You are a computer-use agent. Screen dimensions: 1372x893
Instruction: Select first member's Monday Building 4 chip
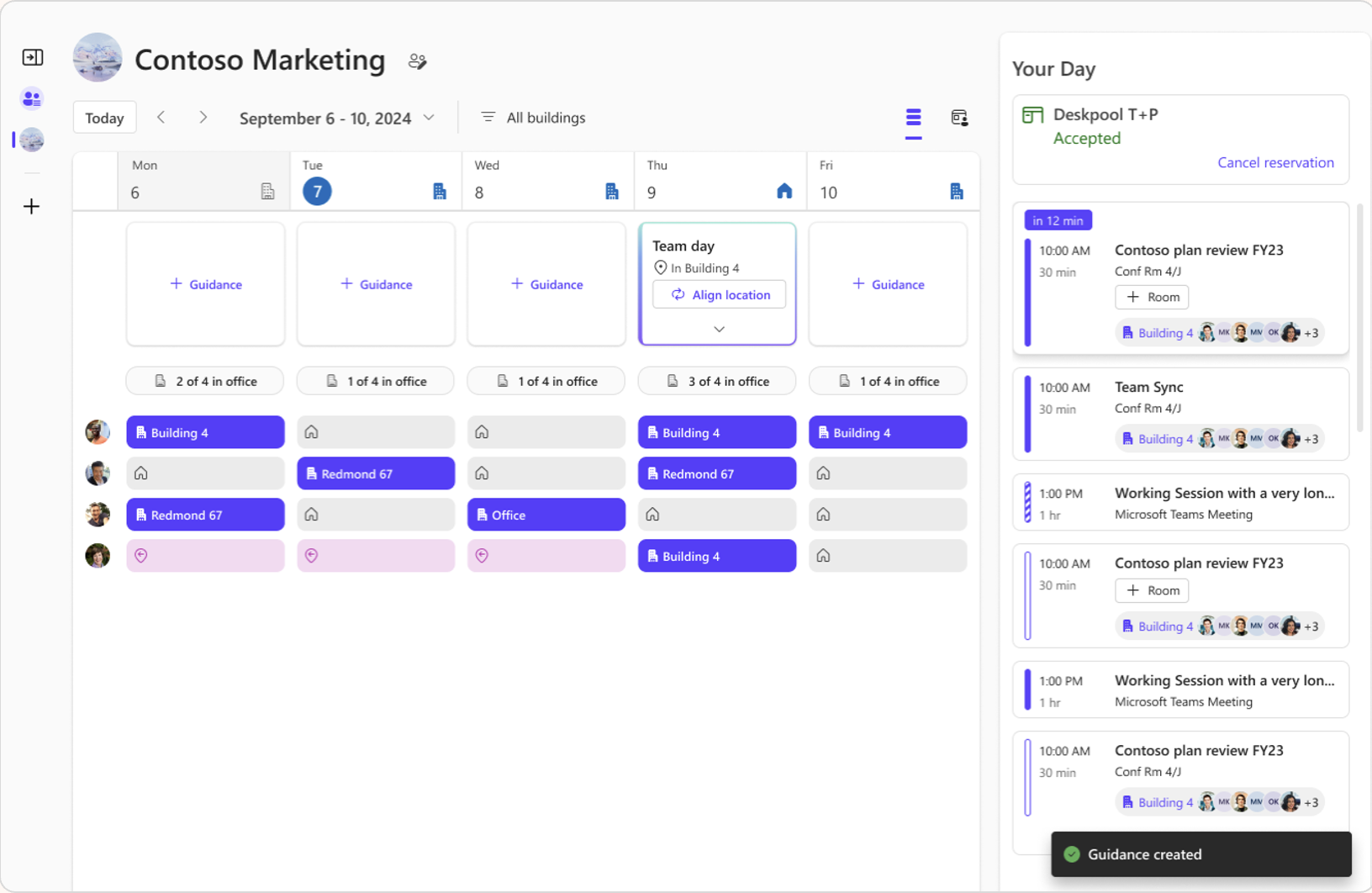205,432
